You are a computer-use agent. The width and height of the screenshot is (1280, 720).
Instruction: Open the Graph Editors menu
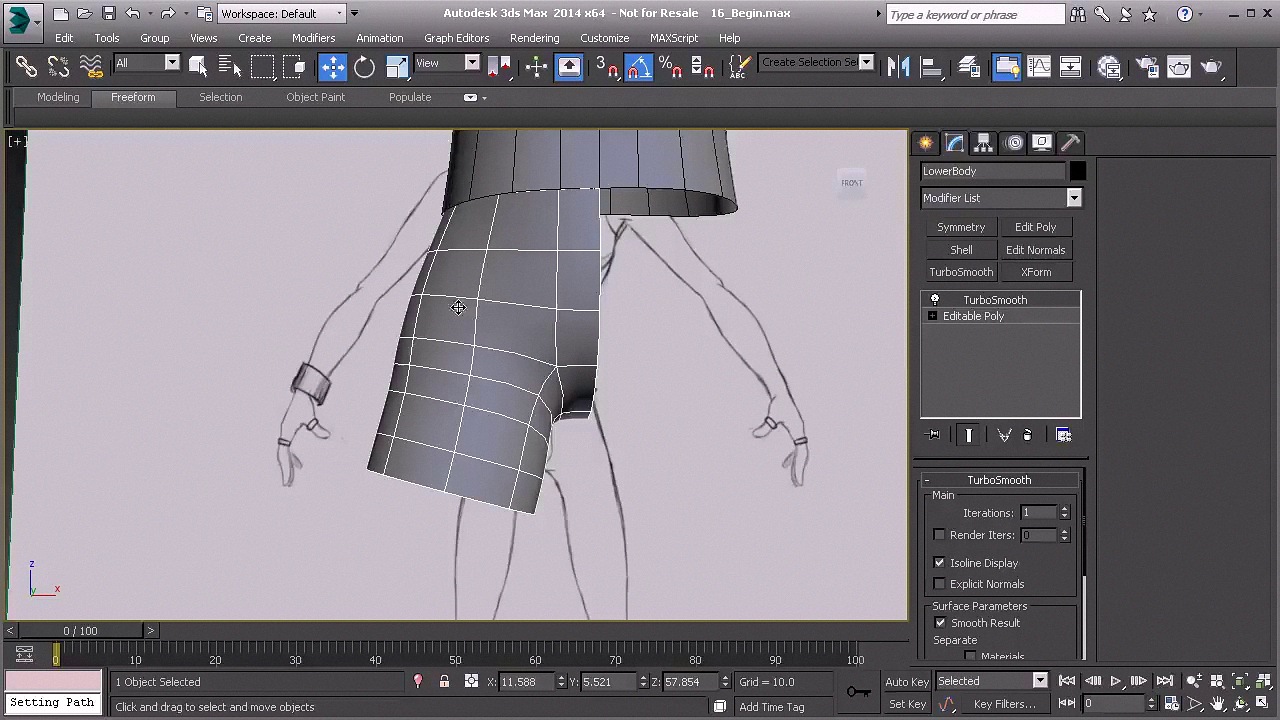457,38
